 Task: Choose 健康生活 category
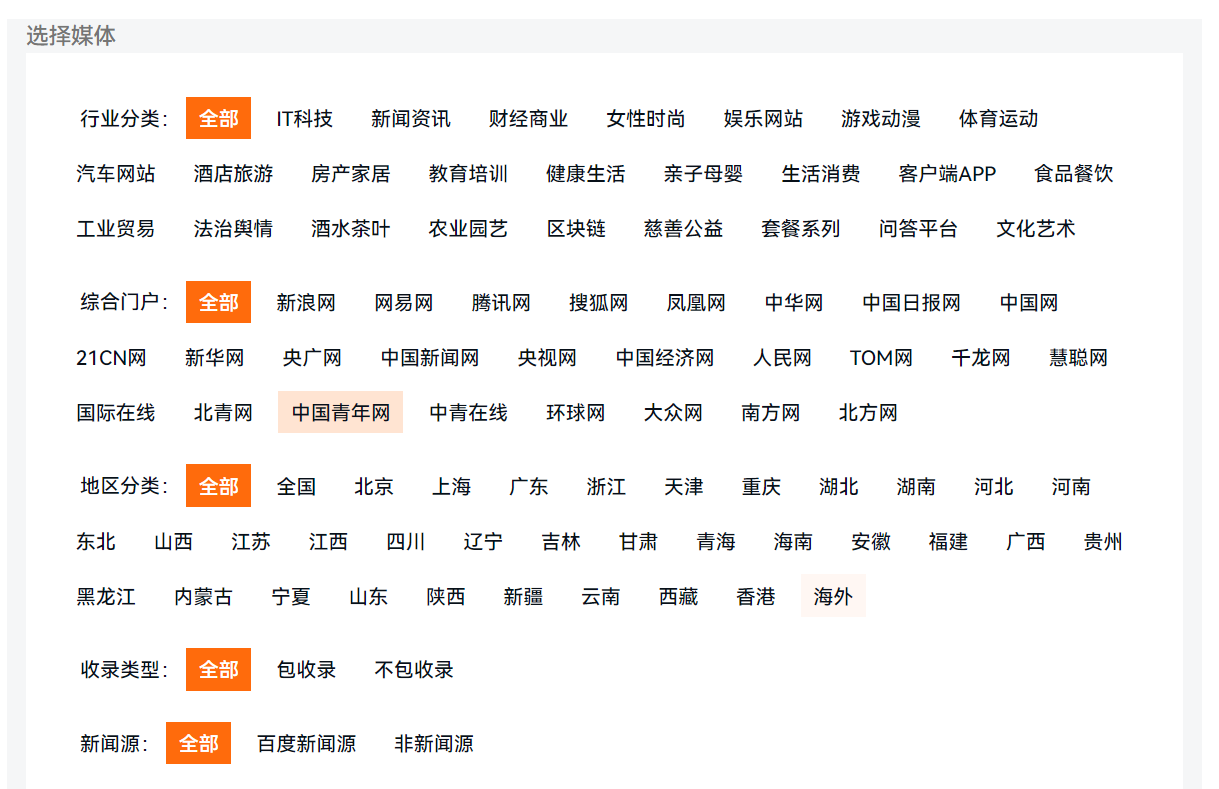[586, 173]
